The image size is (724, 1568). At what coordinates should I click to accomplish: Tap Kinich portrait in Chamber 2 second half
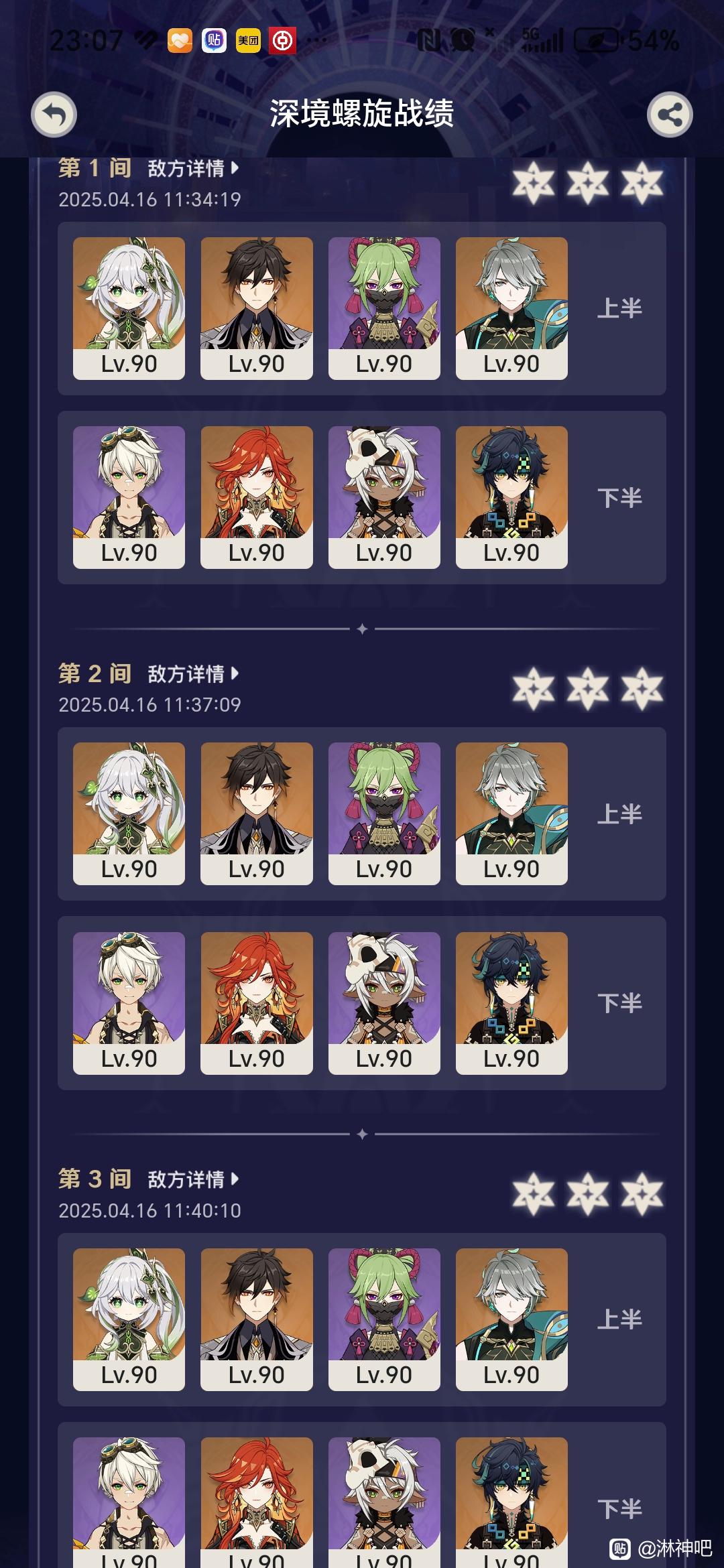pyautogui.click(x=511, y=1003)
